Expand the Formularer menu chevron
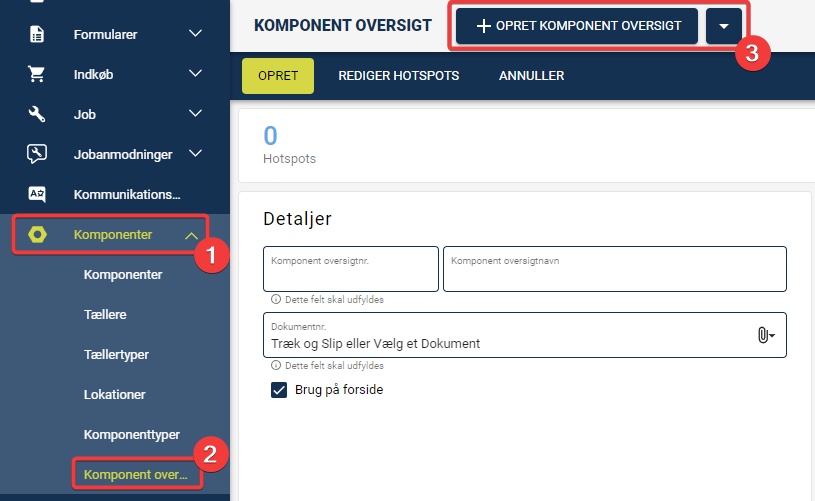Viewport: 815px width, 501px height. pos(195,34)
